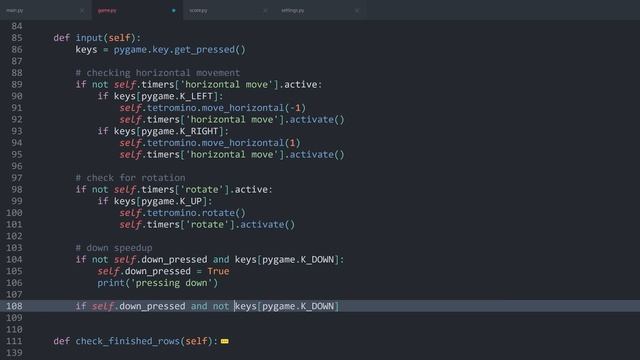Click 'True' value on line 105

[218, 271]
